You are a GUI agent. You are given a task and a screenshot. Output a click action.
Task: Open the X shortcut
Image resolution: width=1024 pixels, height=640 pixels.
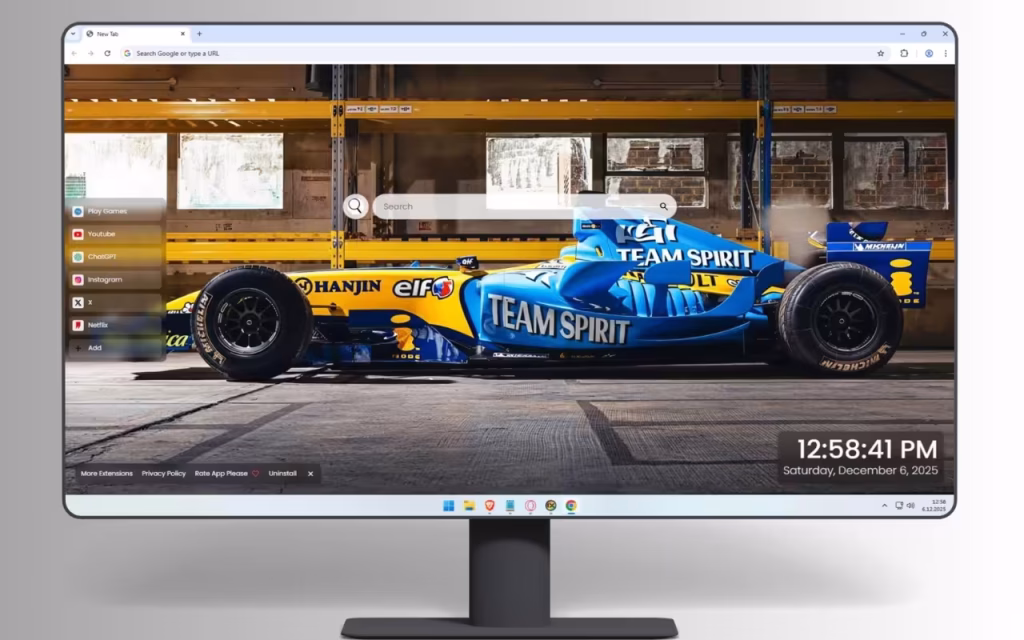click(x=115, y=302)
